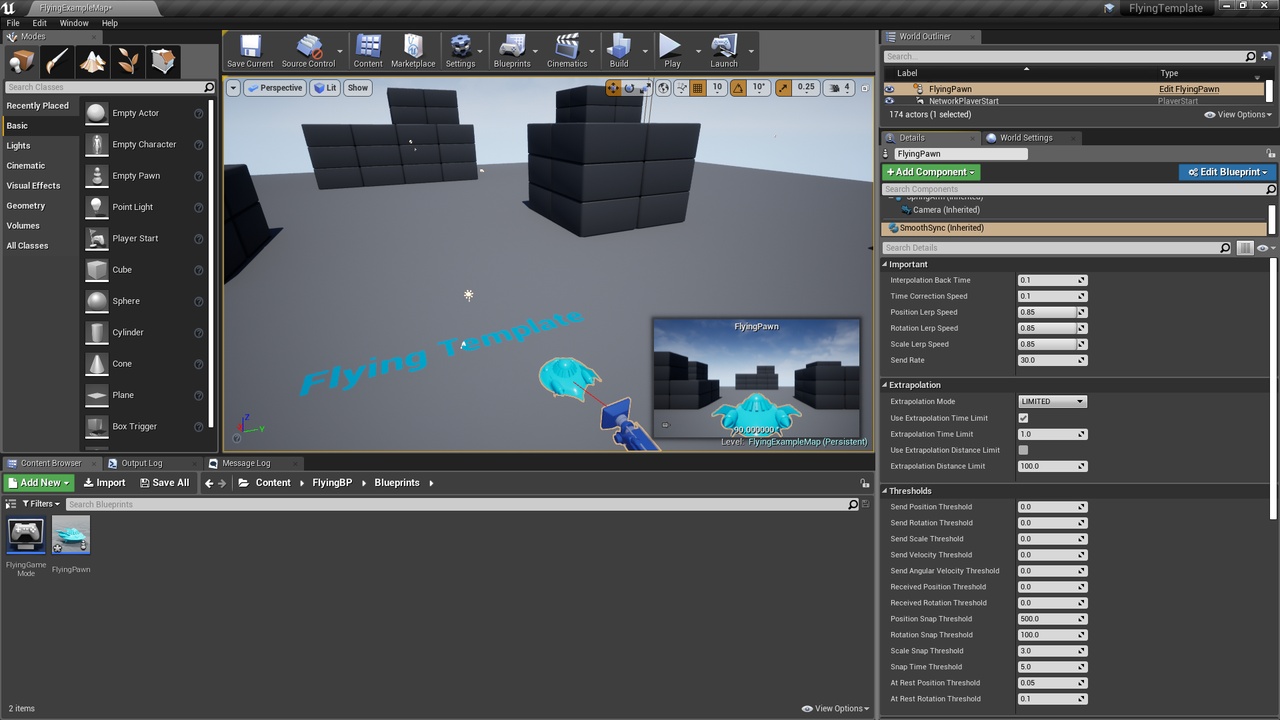Enable Use Extrapolation Distance Limit checkbox
This screenshot has height=720, width=1280.
pyautogui.click(x=1021, y=450)
